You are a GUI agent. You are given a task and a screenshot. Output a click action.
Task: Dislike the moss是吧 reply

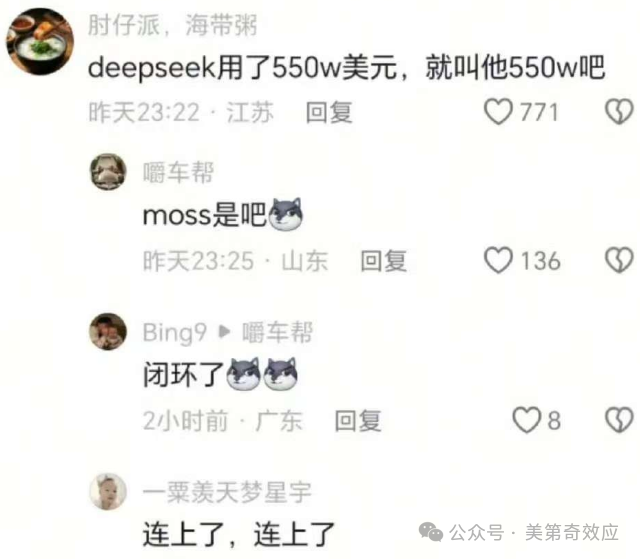(x=619, y=260)
